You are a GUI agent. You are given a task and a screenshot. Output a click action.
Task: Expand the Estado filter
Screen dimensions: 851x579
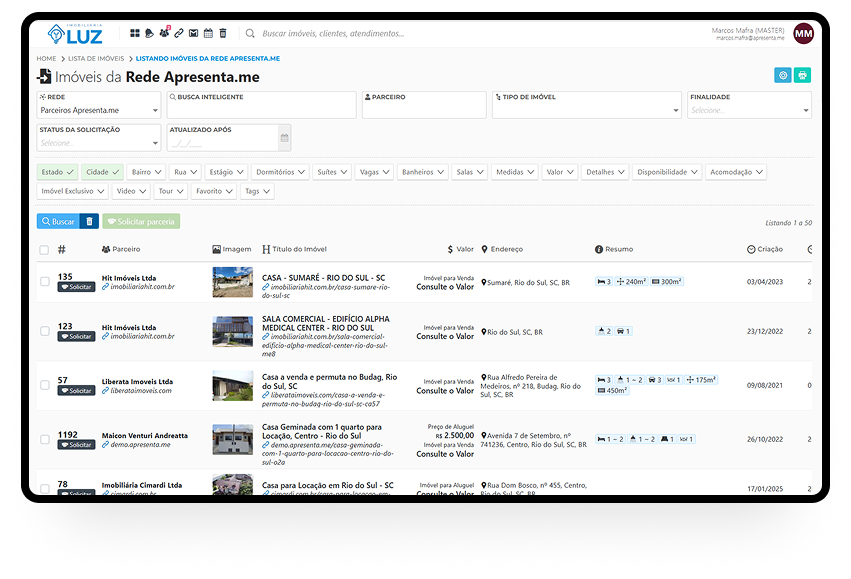click(x=58, y=172)
